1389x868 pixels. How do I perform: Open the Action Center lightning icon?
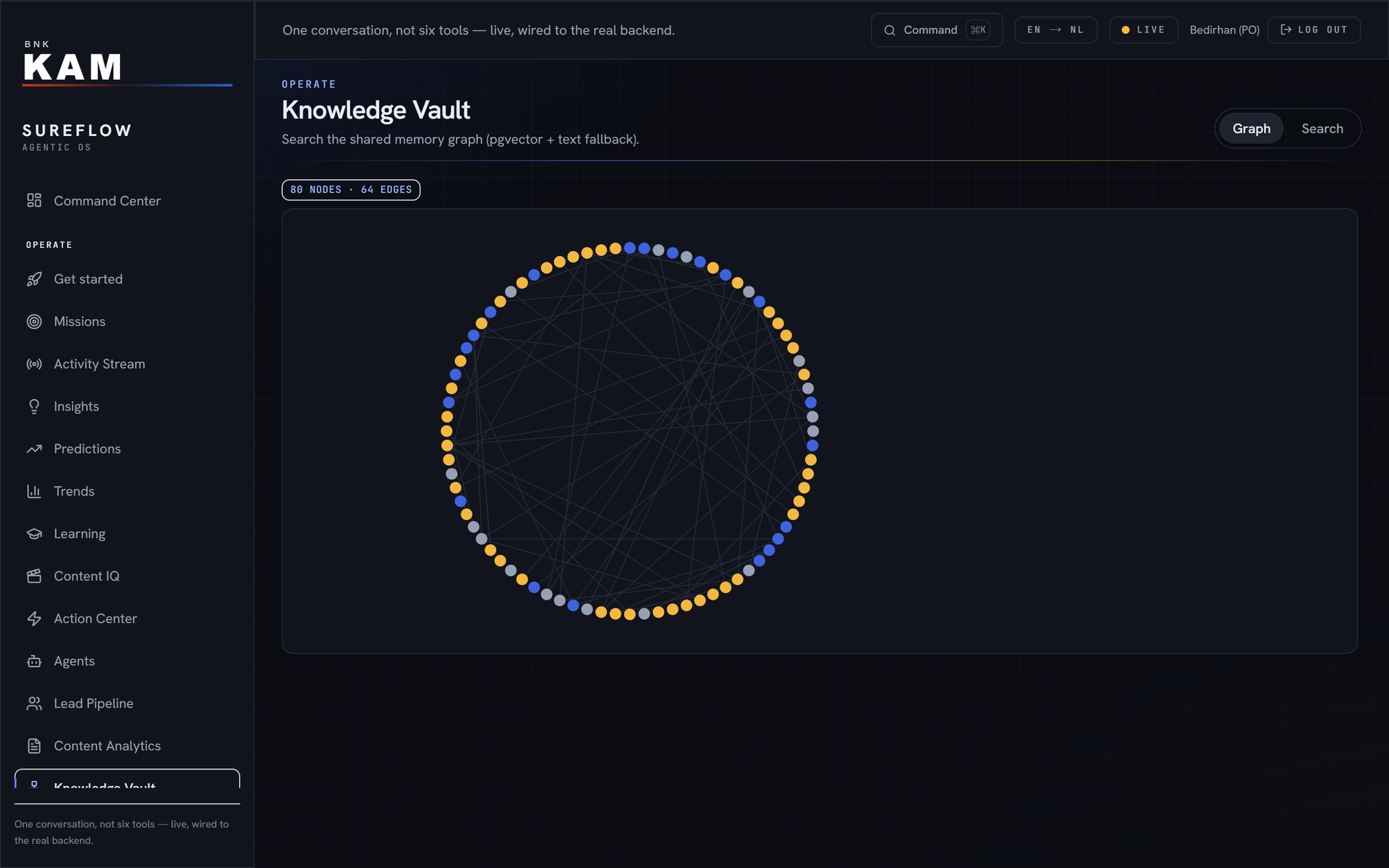(x=34, y=618)
